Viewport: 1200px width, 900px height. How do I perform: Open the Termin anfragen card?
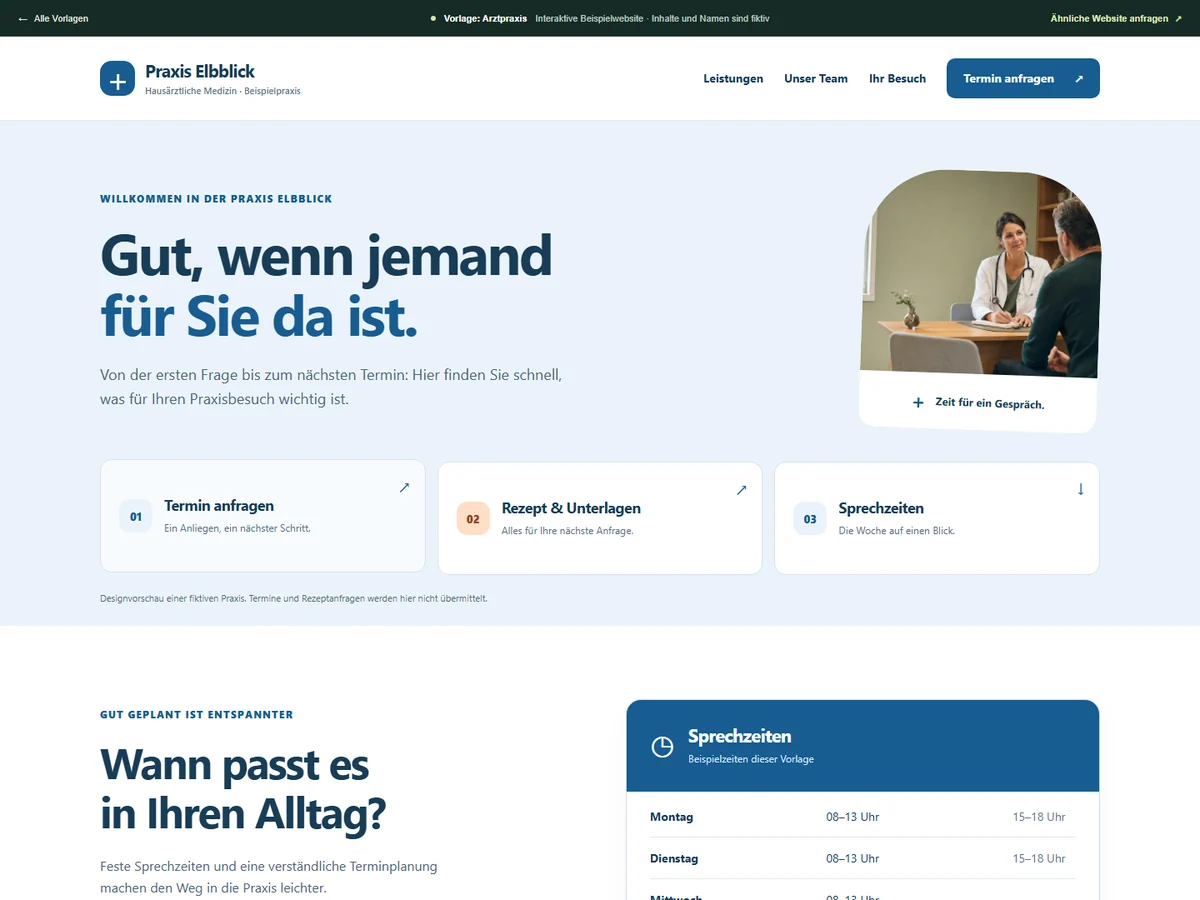click(263, 516)
